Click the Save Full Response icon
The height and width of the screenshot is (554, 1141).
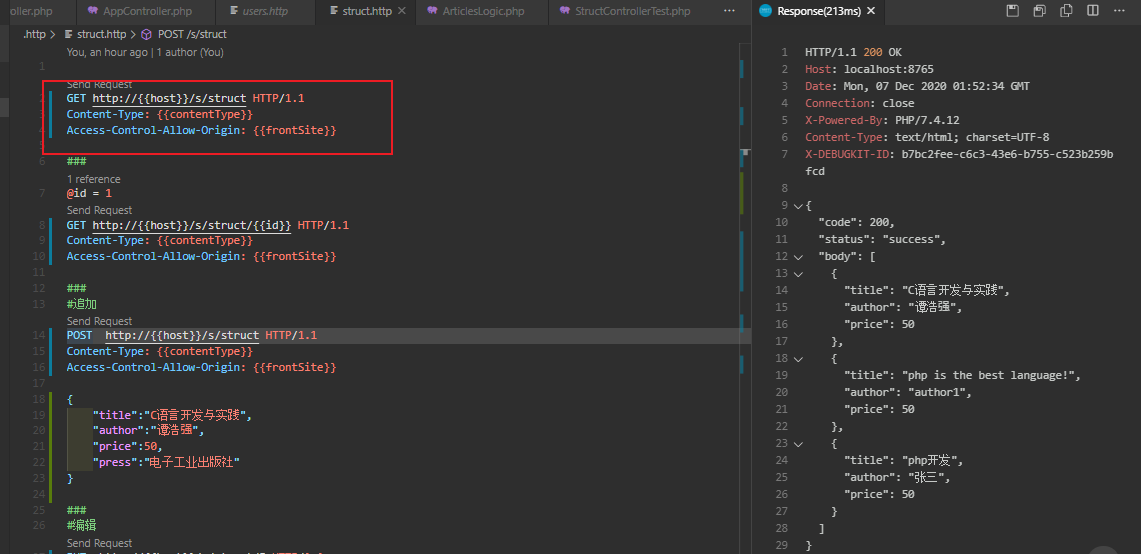[x=1013, y=11]
